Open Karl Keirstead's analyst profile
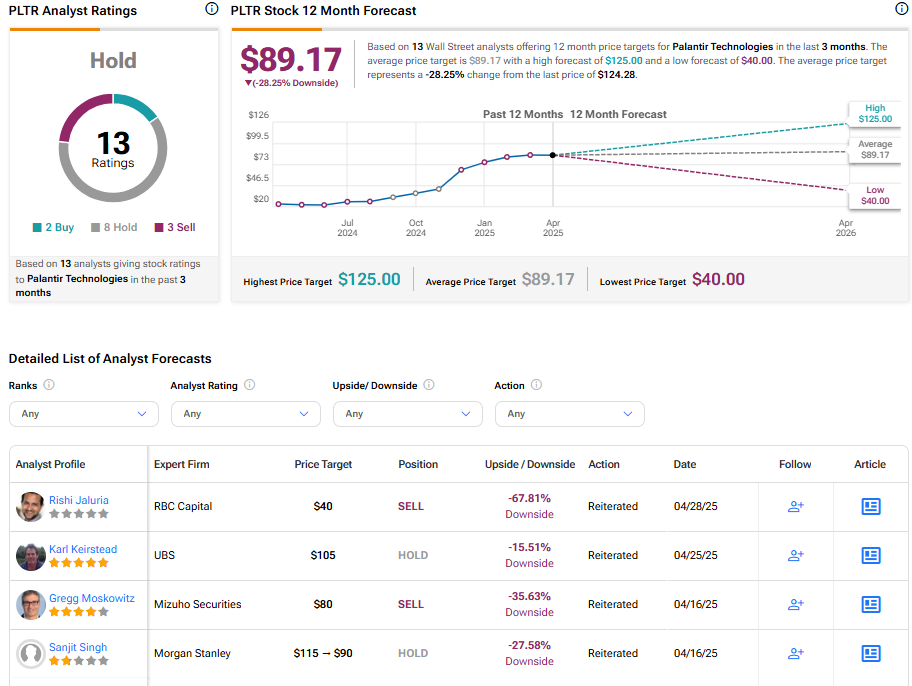Viewport: 912px width, 686px height. tap(83, 549)
